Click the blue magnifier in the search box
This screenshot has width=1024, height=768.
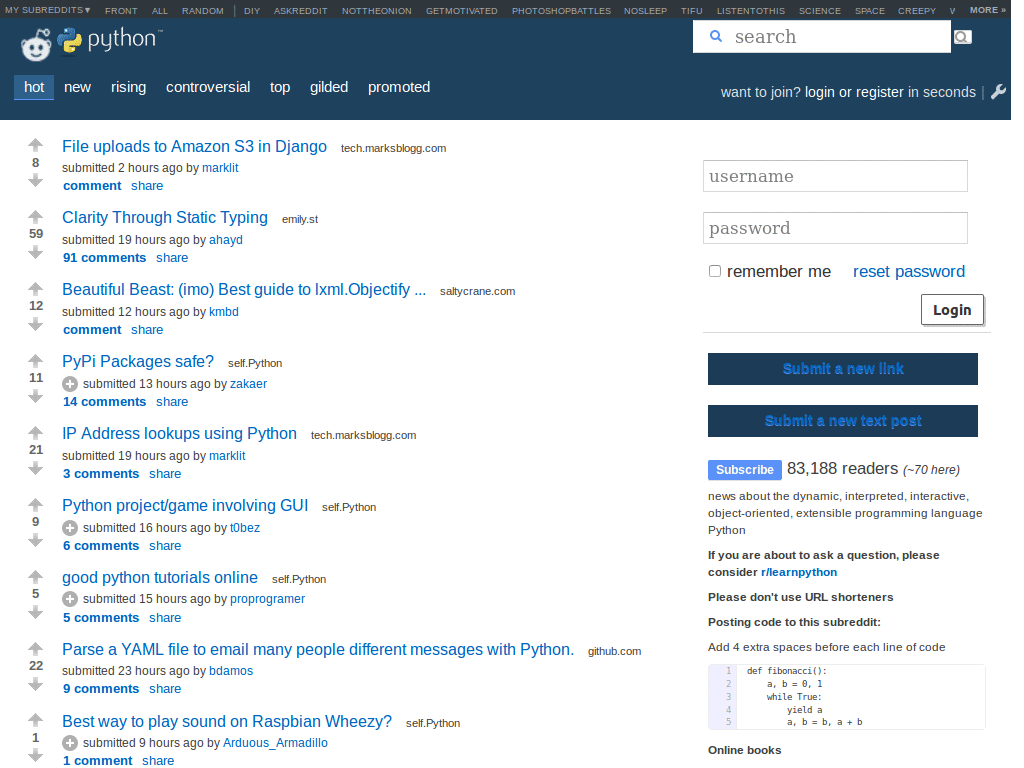tap(716, 37)
